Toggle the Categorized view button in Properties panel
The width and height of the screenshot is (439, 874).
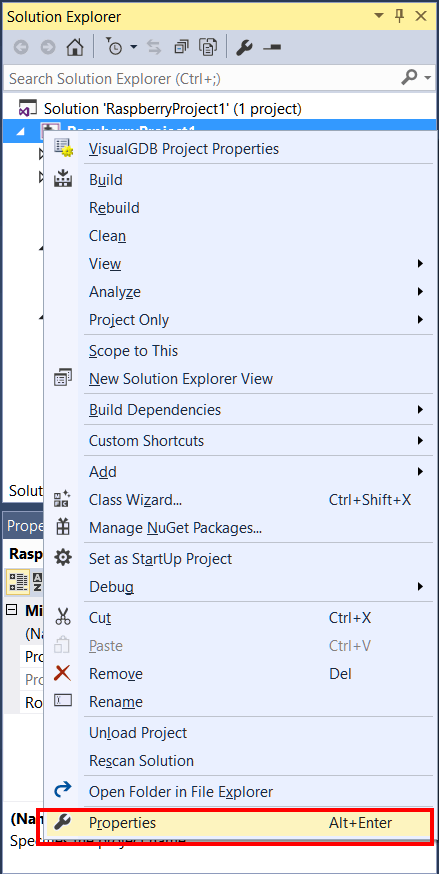pos(18,581)
